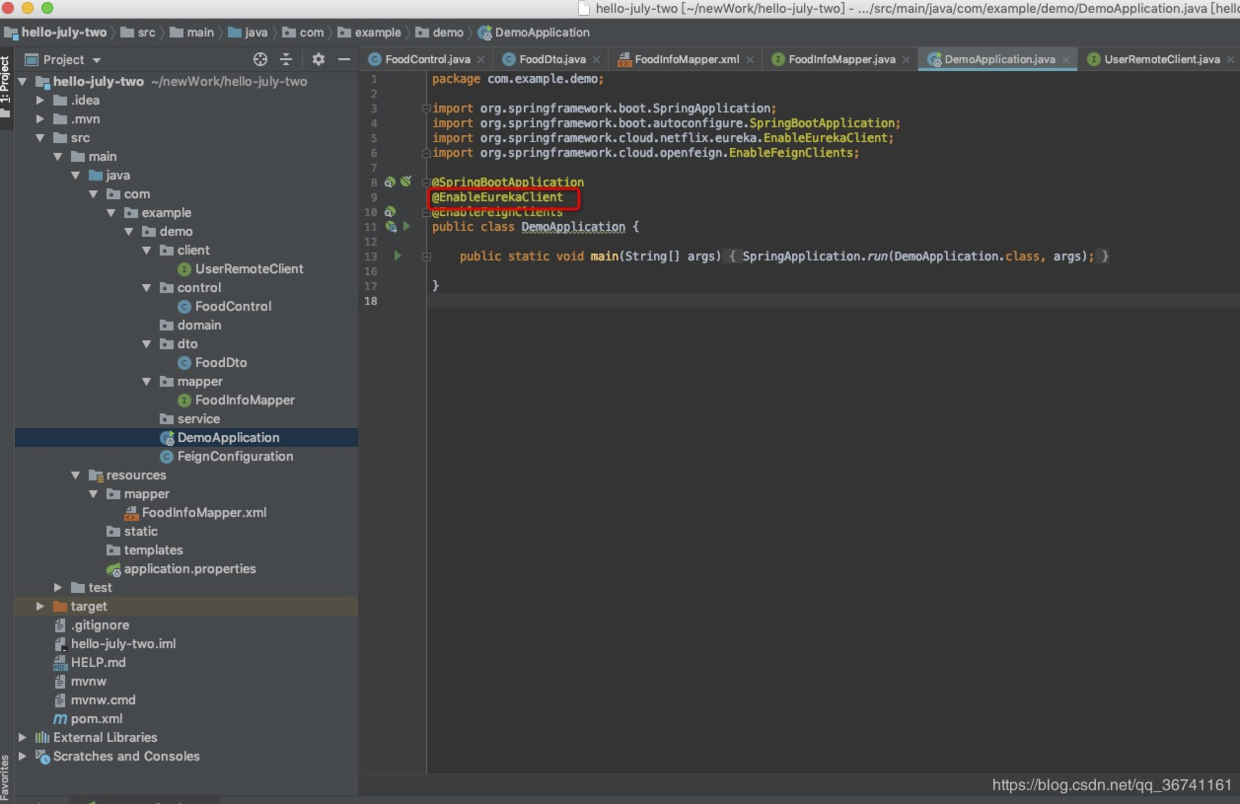Image resolution: width=1240 pixels, height=804 pixels.
Task: Select FoodControl class in project tree
Action: click(x=233, y=306)
